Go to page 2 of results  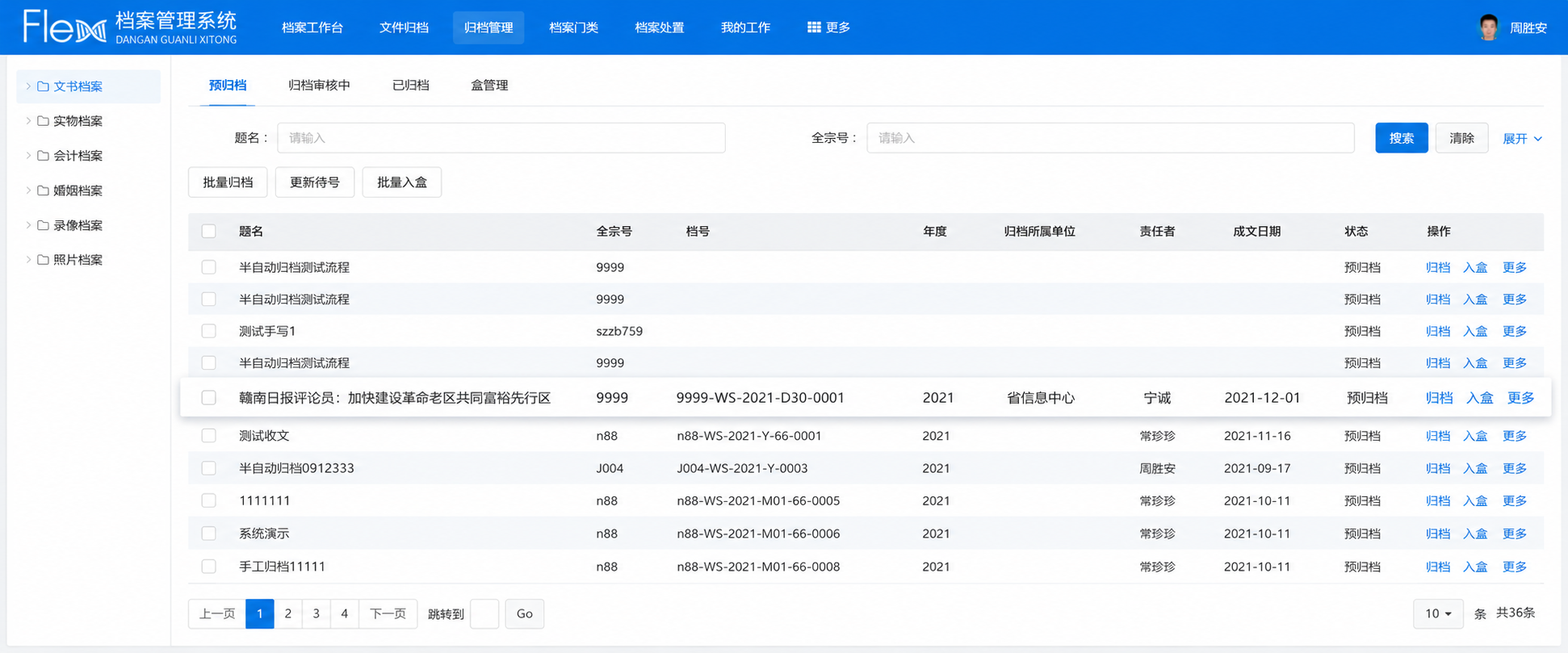click(288, 613)
